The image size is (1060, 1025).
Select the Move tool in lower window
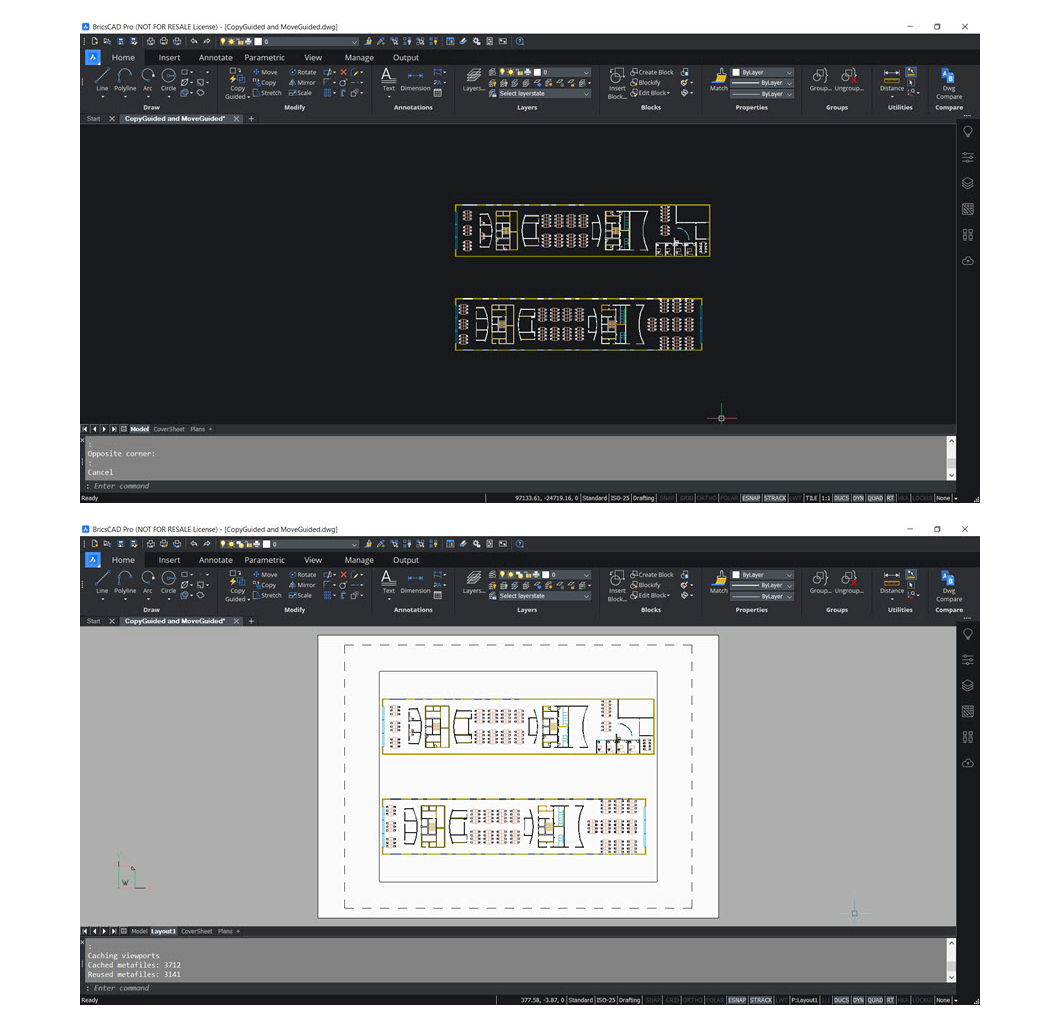click(x=265, y=575)
